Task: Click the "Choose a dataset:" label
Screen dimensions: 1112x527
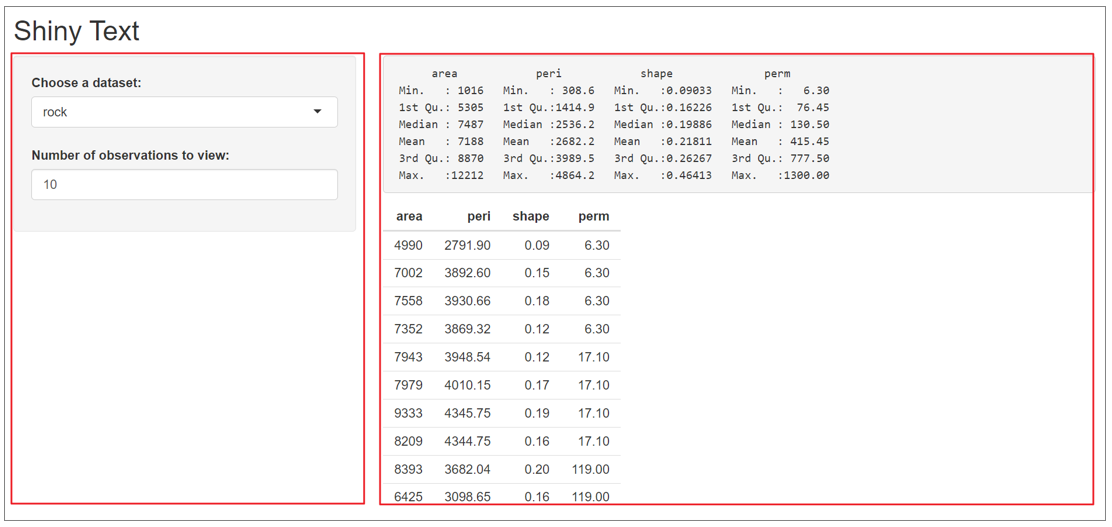Action: (86, 83)
